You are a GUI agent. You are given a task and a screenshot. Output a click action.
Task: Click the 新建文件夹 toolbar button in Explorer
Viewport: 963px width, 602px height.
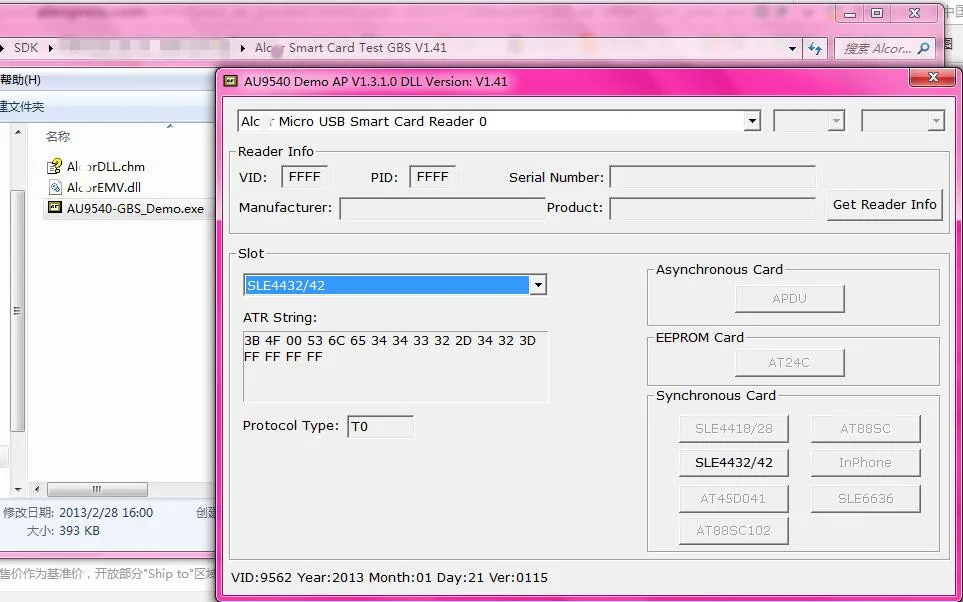(22, 106)
